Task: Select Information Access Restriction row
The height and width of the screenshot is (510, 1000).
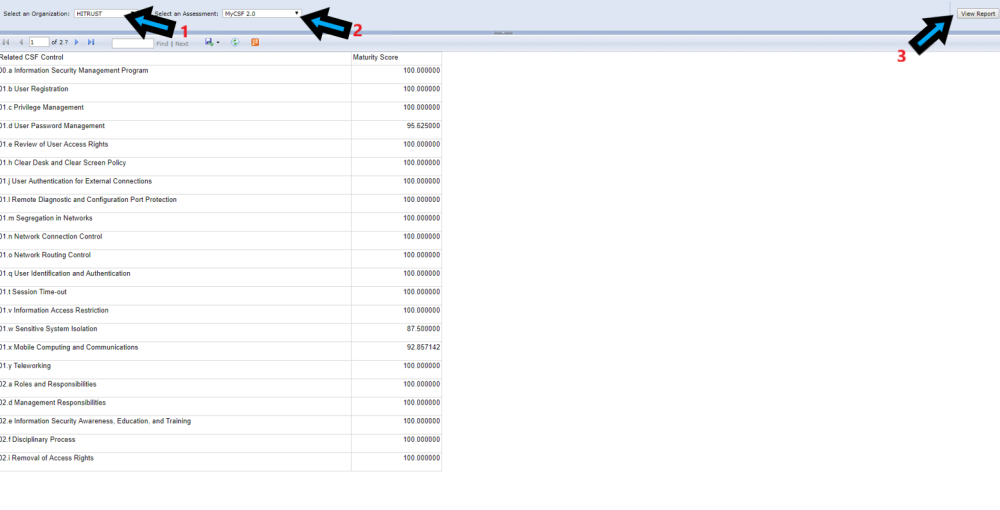Action: [220, 314]
